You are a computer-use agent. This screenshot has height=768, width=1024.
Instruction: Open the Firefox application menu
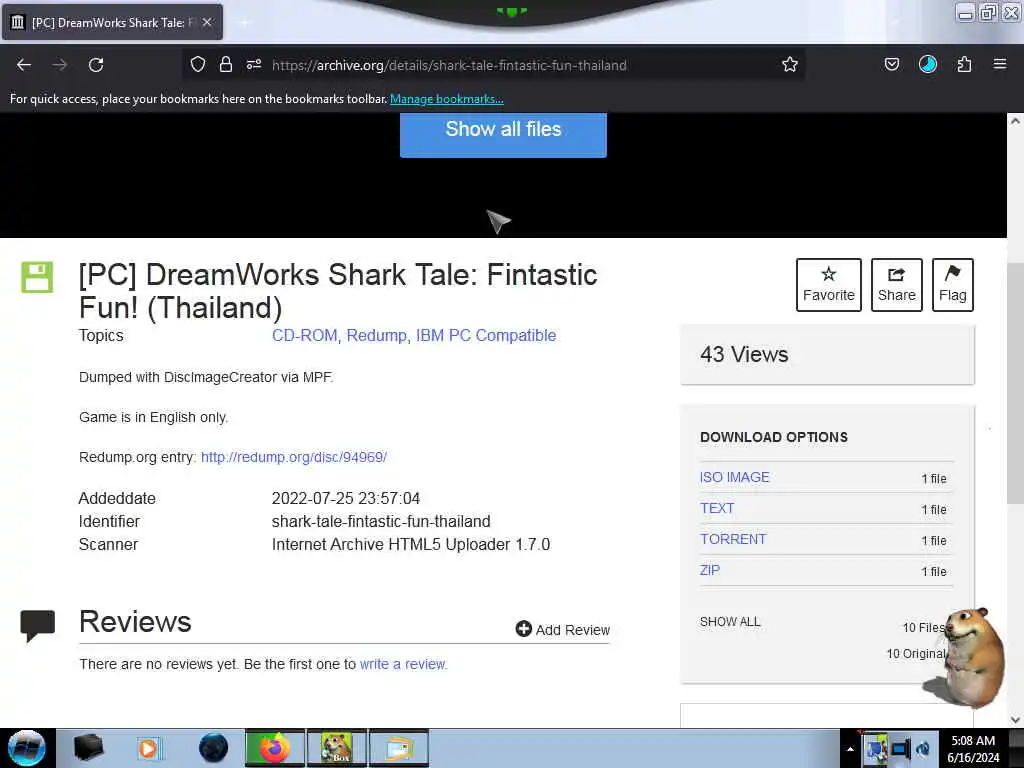(x=1000, y=64)
